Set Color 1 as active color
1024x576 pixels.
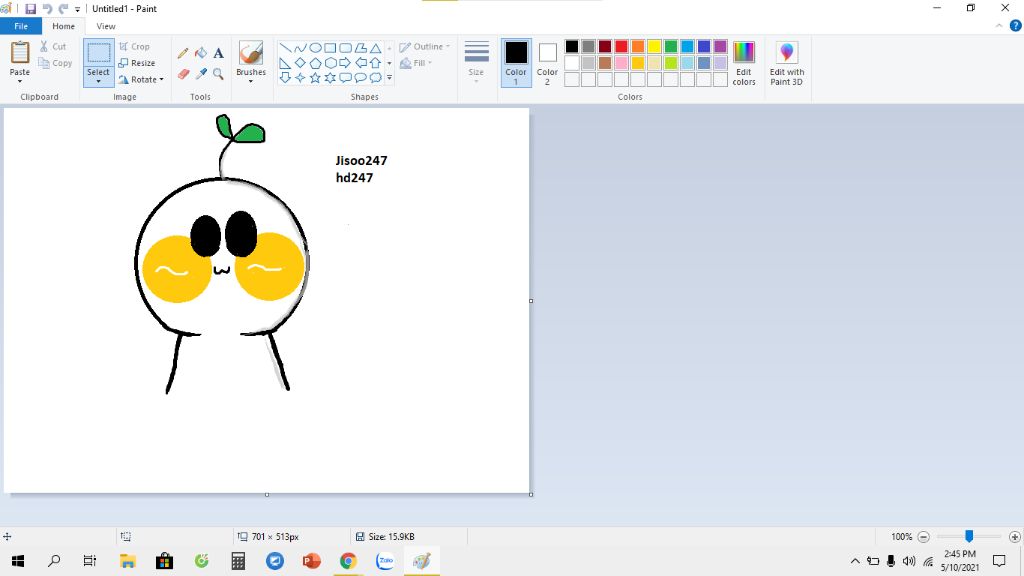tap(516, 63)
